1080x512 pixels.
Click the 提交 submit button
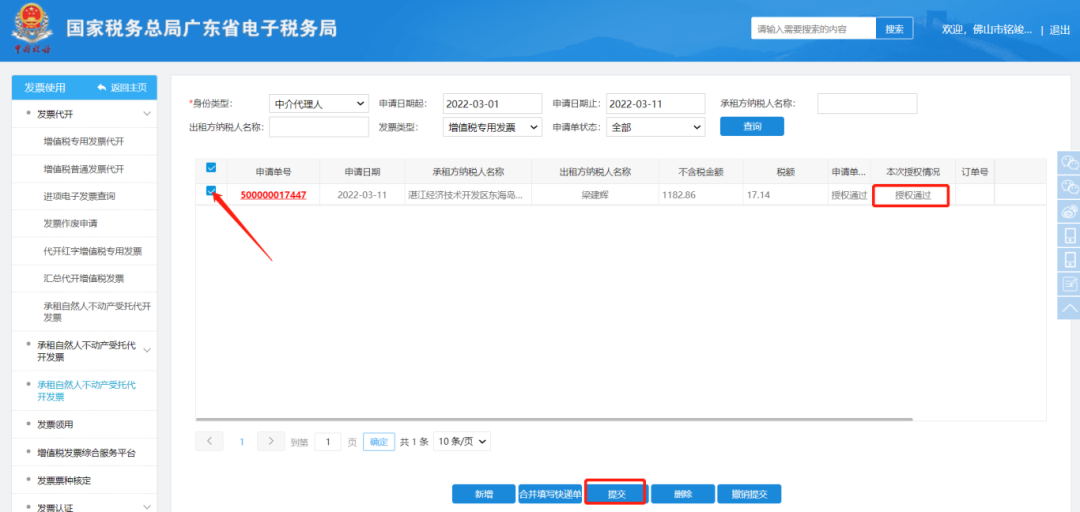click(x=616, y=494)
